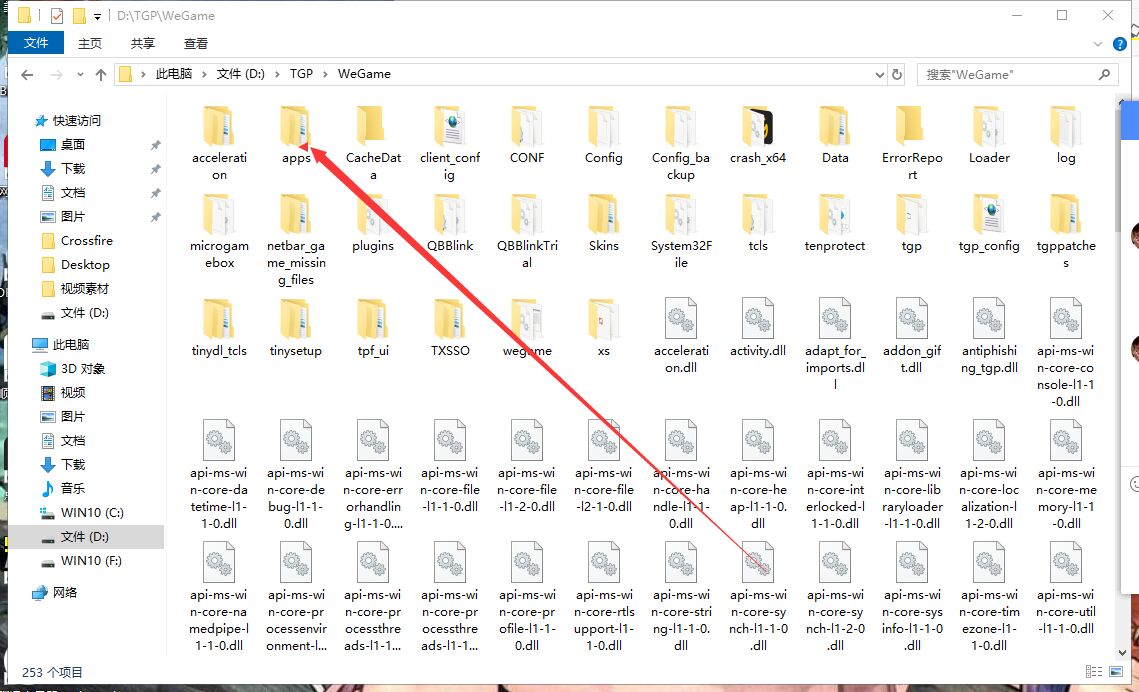Viewport: 1139px width, 692px height.
Task: Open 视频素材 in the navigation pane
Action: tap(84, 288)
